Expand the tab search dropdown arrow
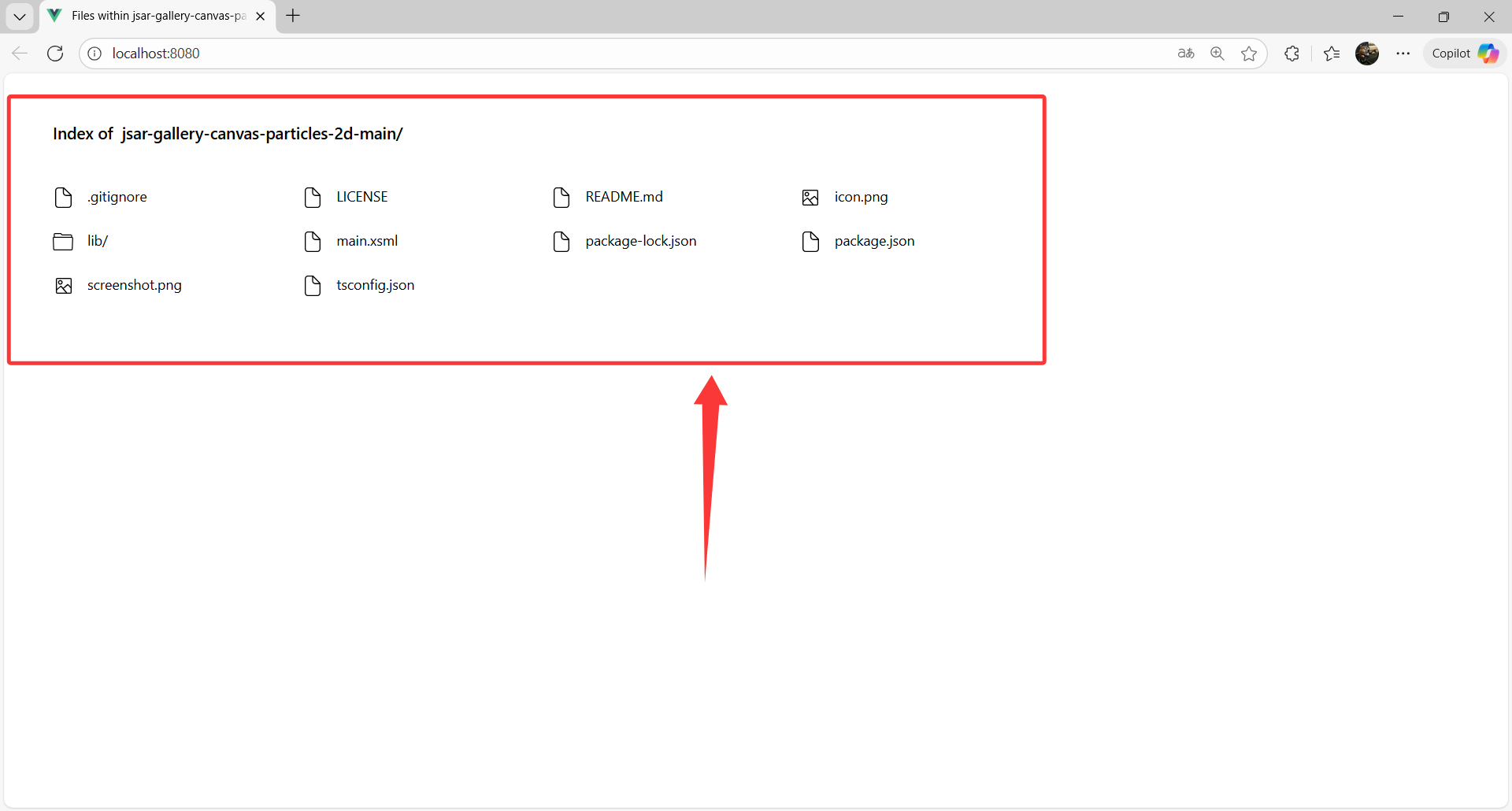Screen dimensions: 1512x811 (20, 16)
